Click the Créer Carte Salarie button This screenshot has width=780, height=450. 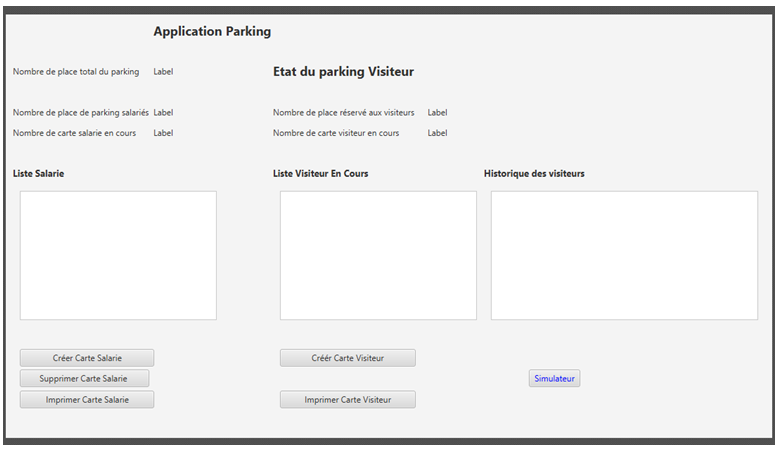[87, 358]
